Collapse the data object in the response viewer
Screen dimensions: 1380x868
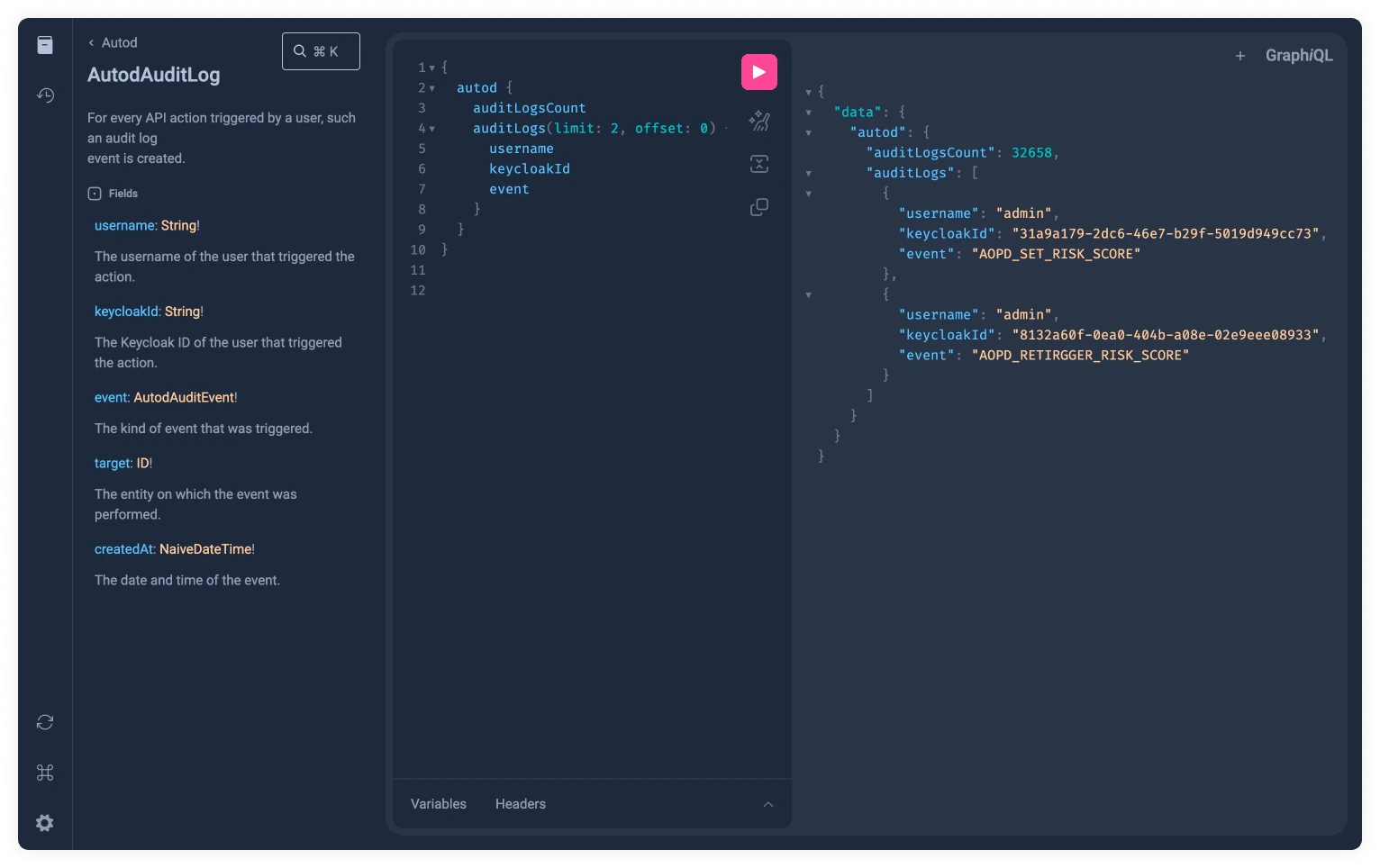808,112
